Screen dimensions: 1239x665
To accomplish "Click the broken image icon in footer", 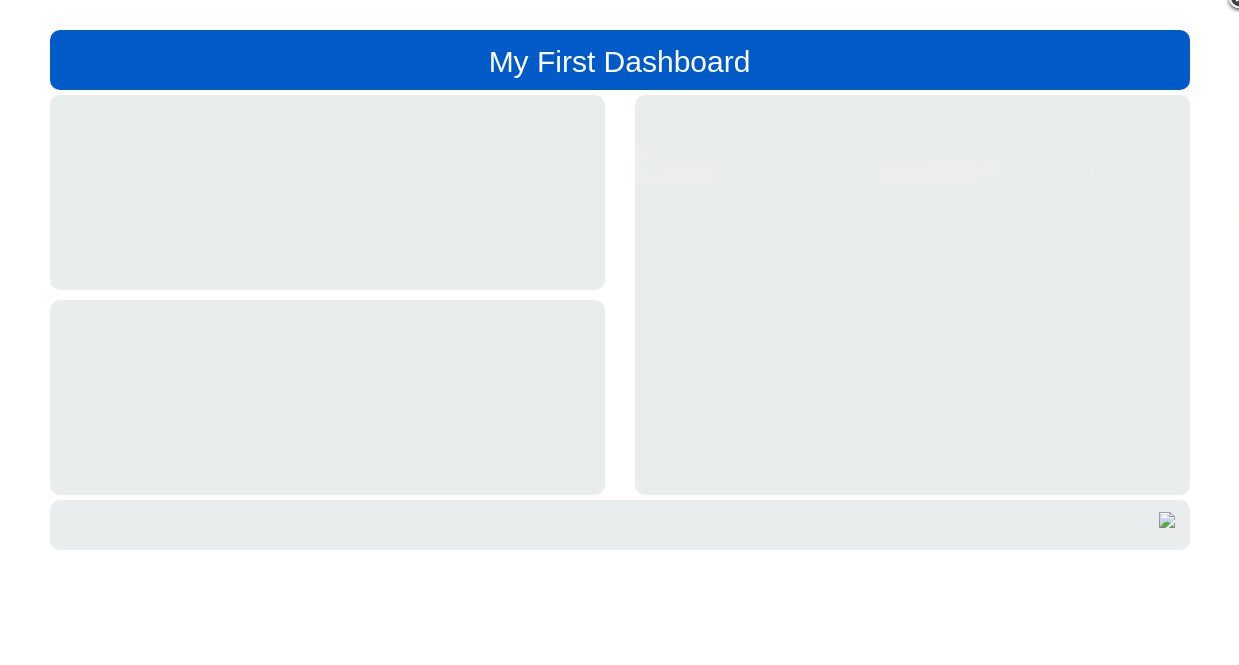I will (1166, 520).
